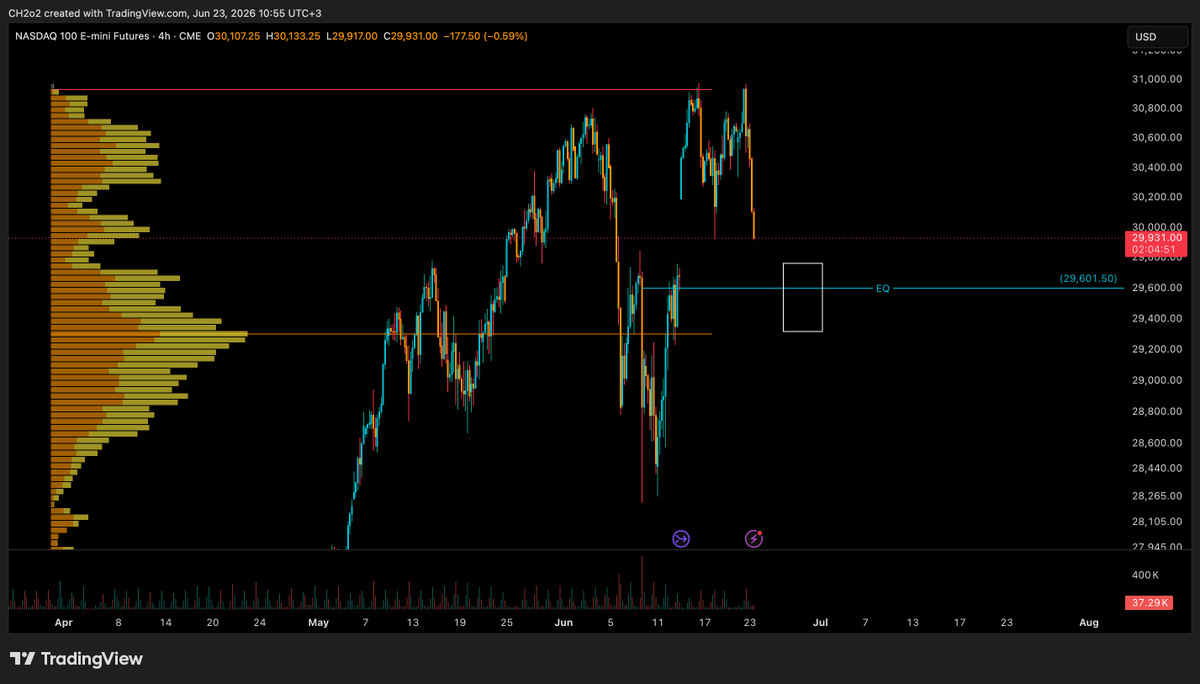Click the May label on the time axis
1200x684 pixels.
pos(318,622)
